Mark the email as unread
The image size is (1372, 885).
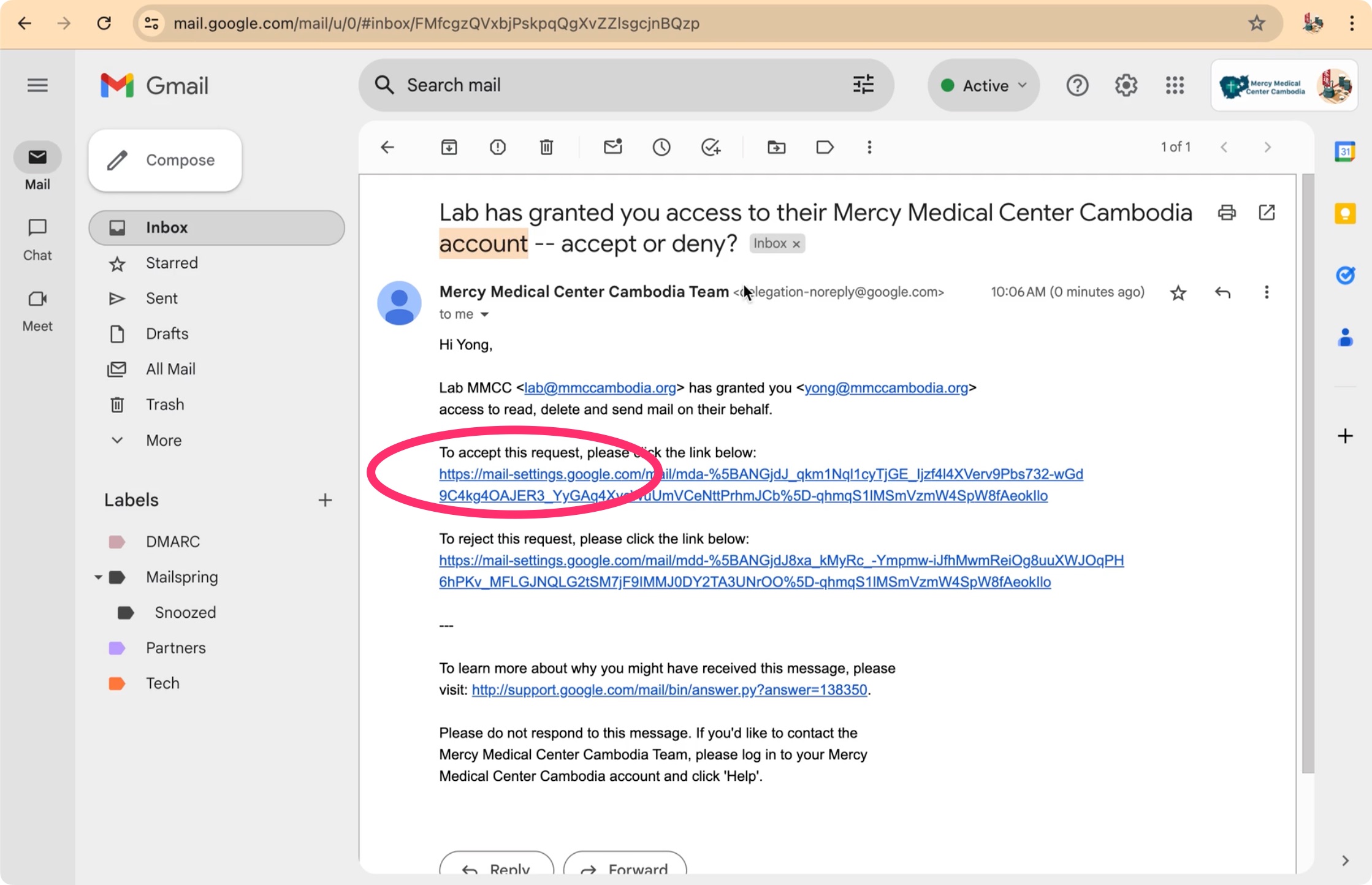pos(612,147)
